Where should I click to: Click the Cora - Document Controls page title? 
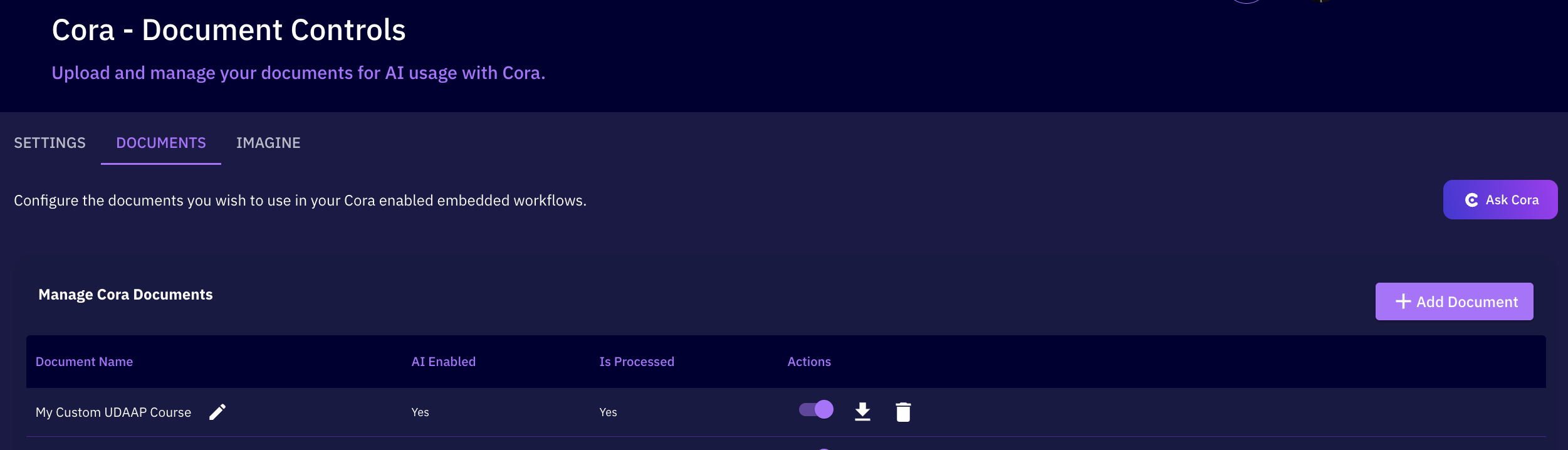[229, 30]
